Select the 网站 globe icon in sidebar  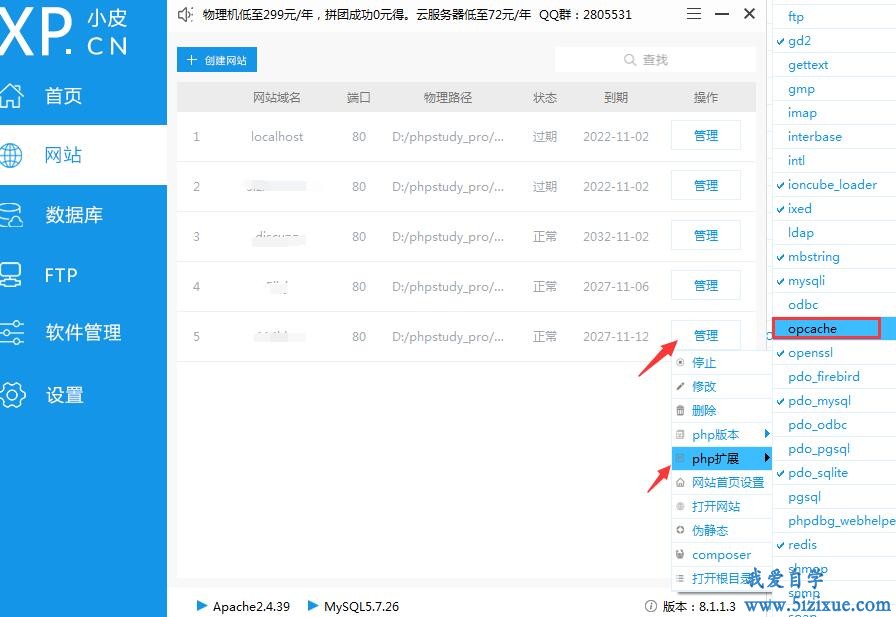(11, 155)
